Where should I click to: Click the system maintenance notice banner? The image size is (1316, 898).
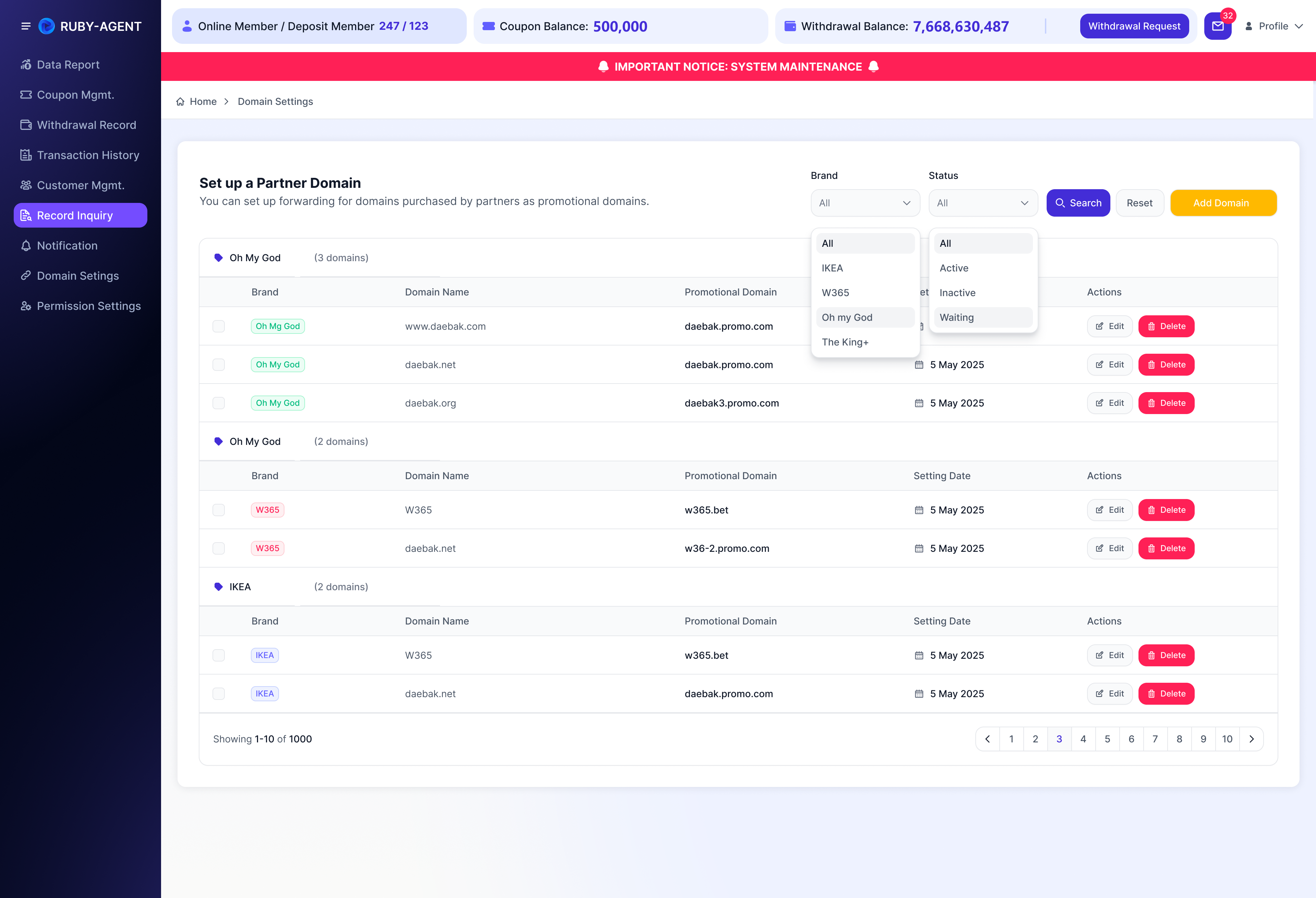[739, 67]
